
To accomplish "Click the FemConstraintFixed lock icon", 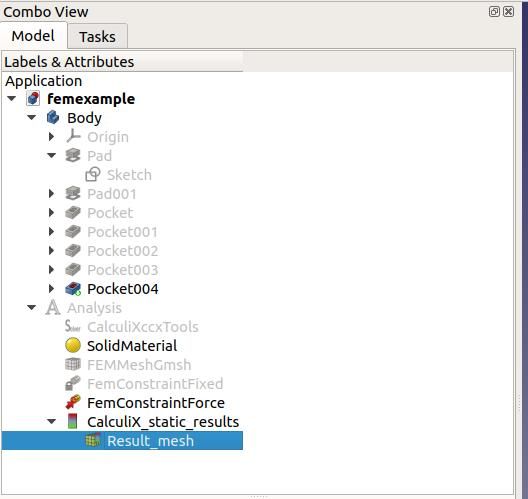I will (x=73, y=383).
